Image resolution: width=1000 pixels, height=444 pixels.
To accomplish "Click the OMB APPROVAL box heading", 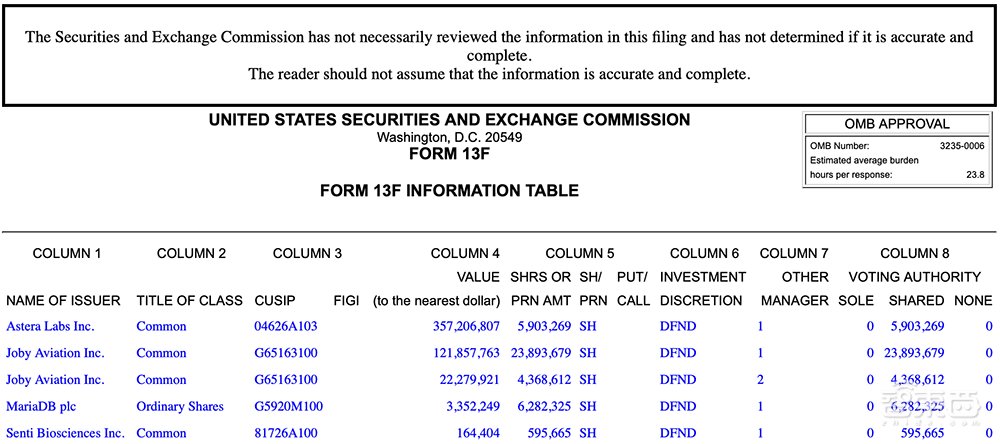I will 897,124.
